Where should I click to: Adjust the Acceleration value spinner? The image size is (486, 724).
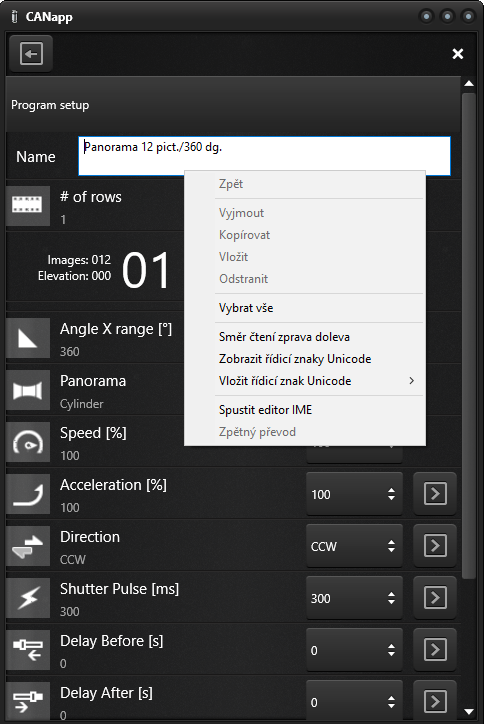click(354, 494)
